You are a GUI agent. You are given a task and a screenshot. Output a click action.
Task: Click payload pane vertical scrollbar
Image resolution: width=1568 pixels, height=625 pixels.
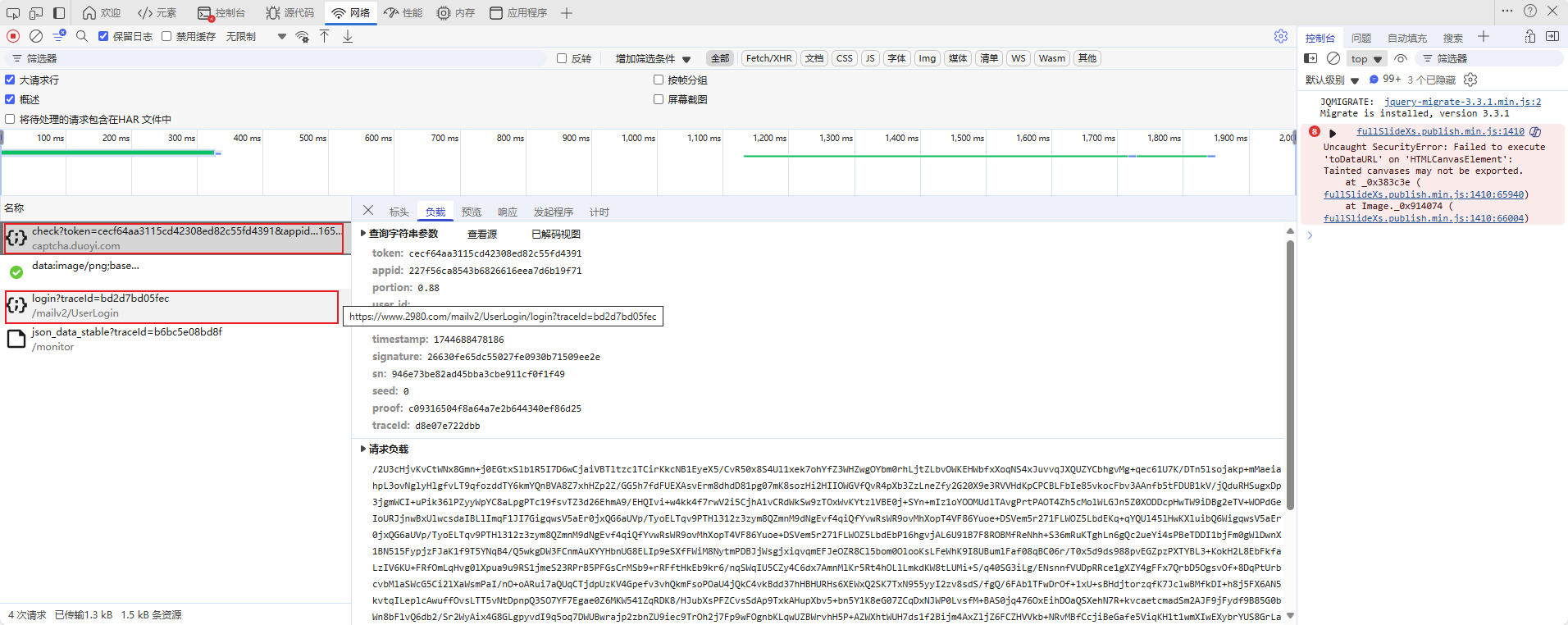1290,373
